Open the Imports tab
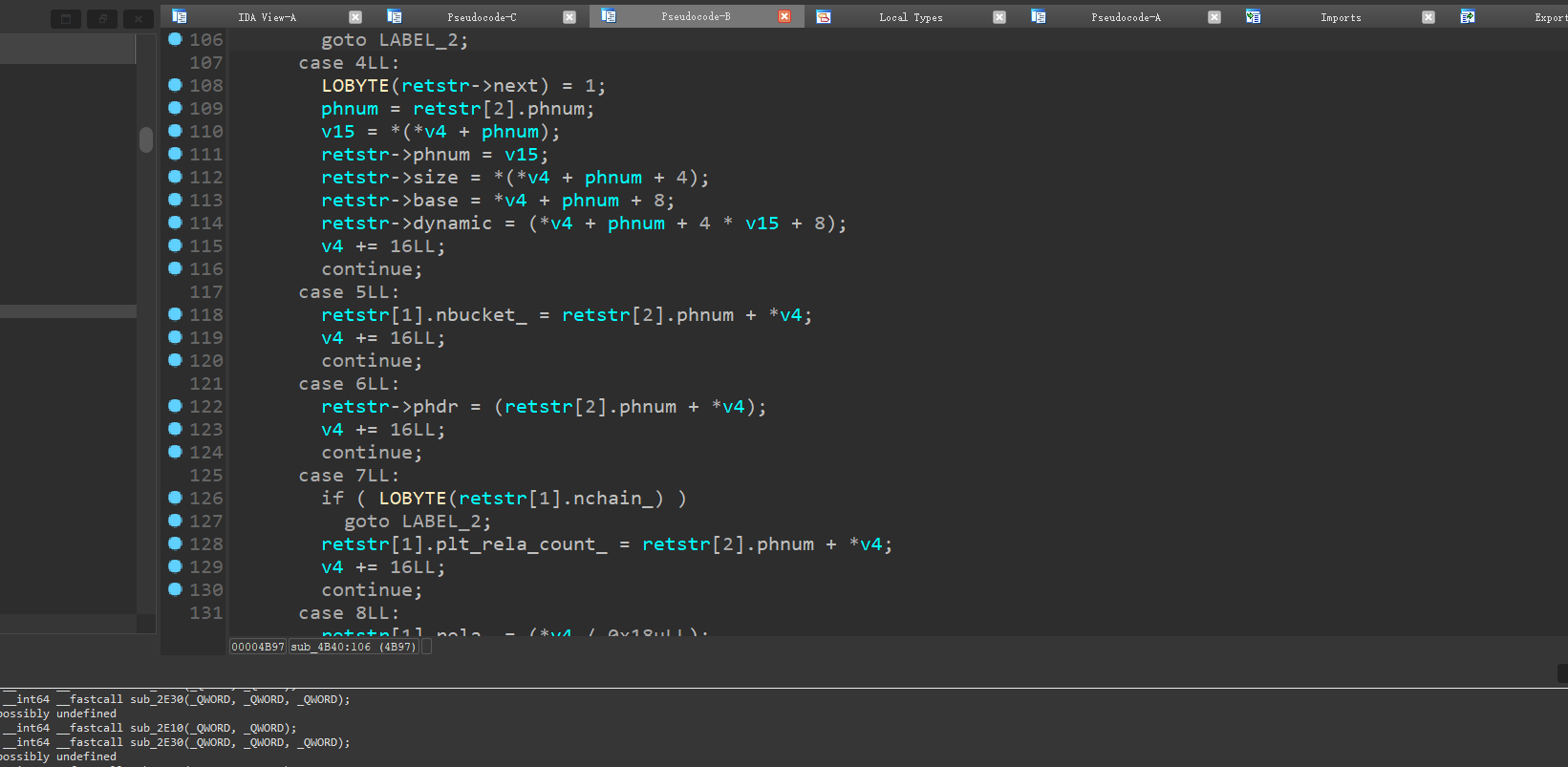Screen dimensions: 1568x767 pos(1341,17)
